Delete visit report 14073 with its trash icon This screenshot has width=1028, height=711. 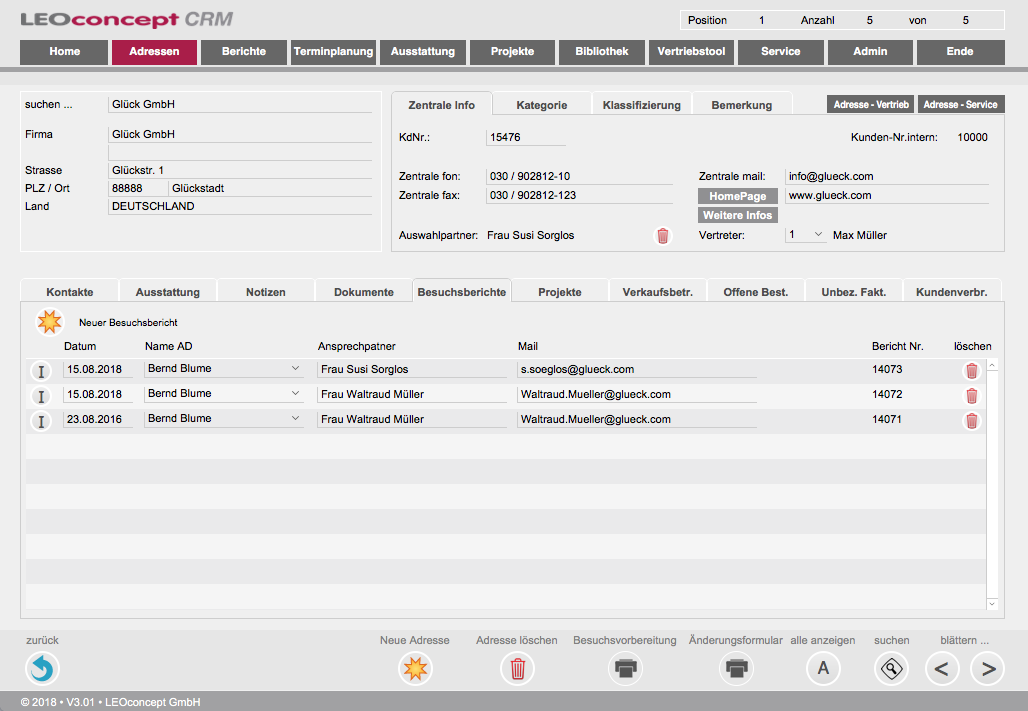971,370
